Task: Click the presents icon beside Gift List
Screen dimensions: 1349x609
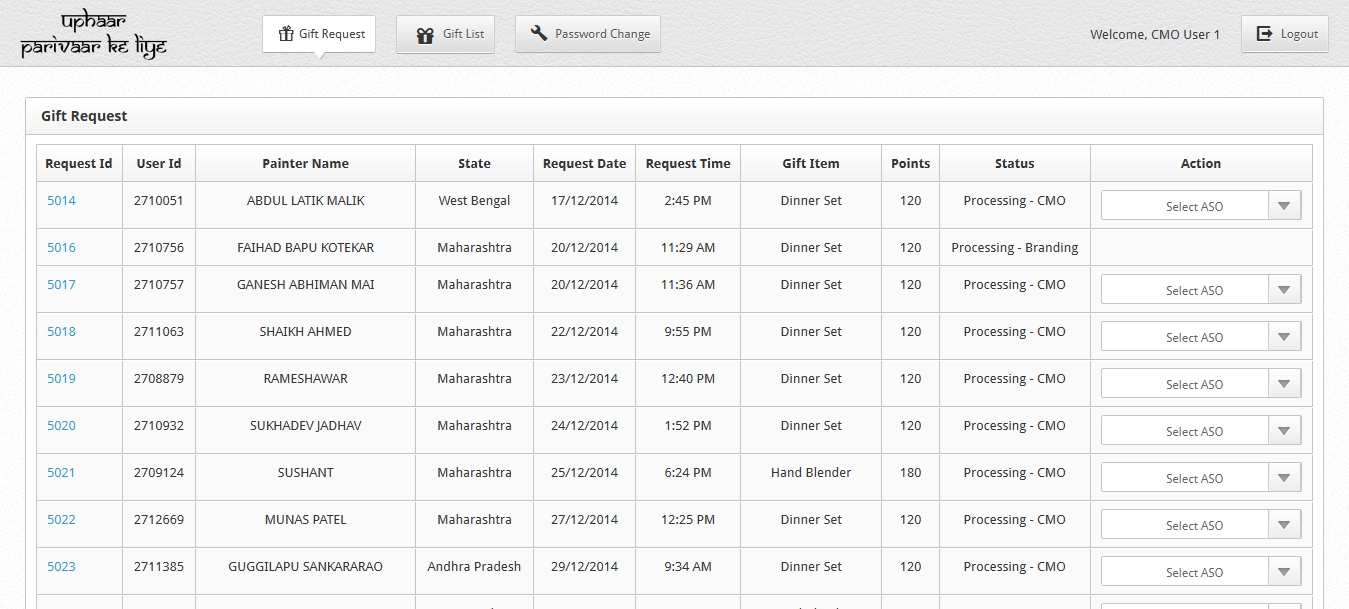Action: (x=425, y=34)
